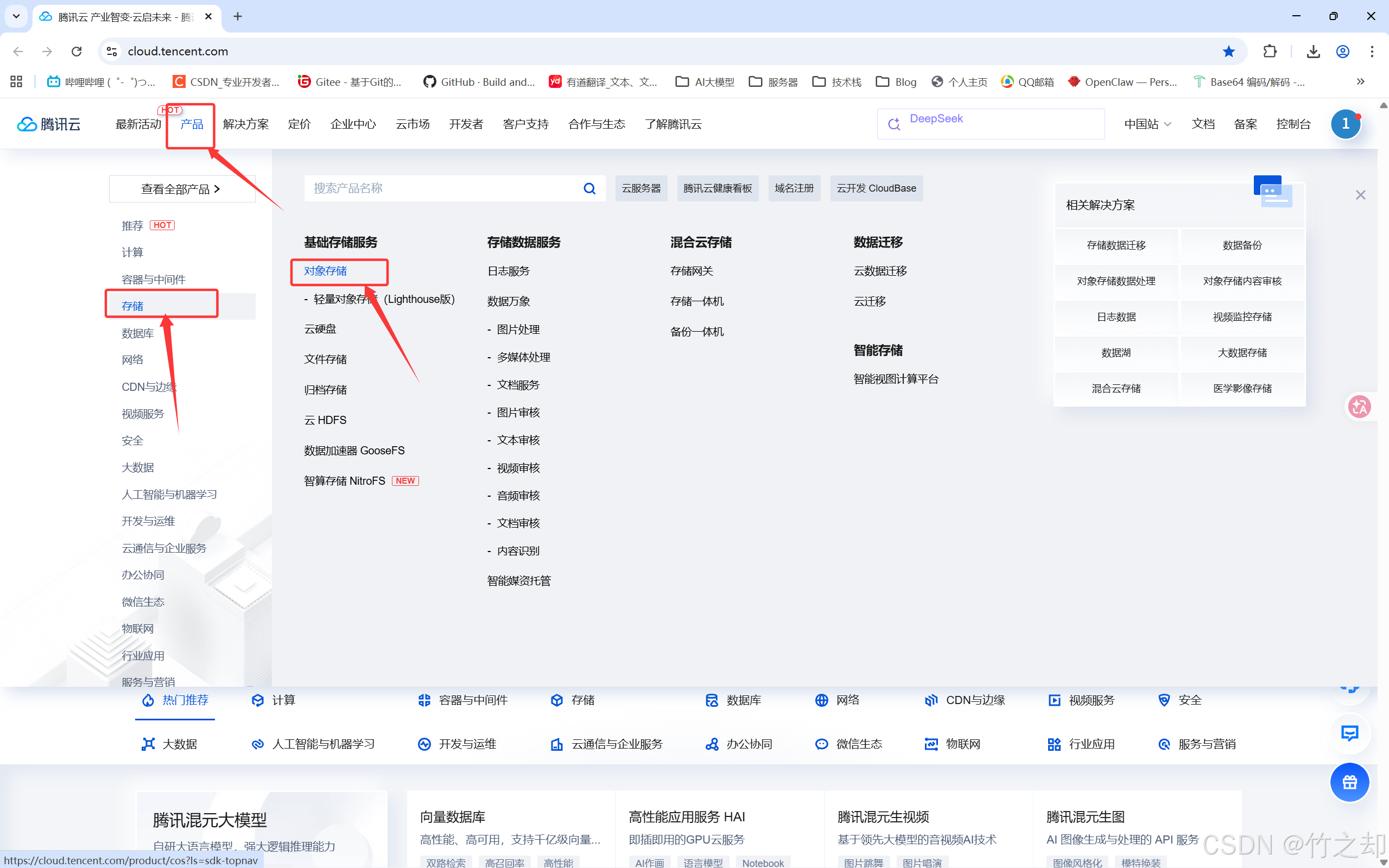Open the 数据万象 product link
The height and width of the screenshot is (868, 1389).
(509, 301)
